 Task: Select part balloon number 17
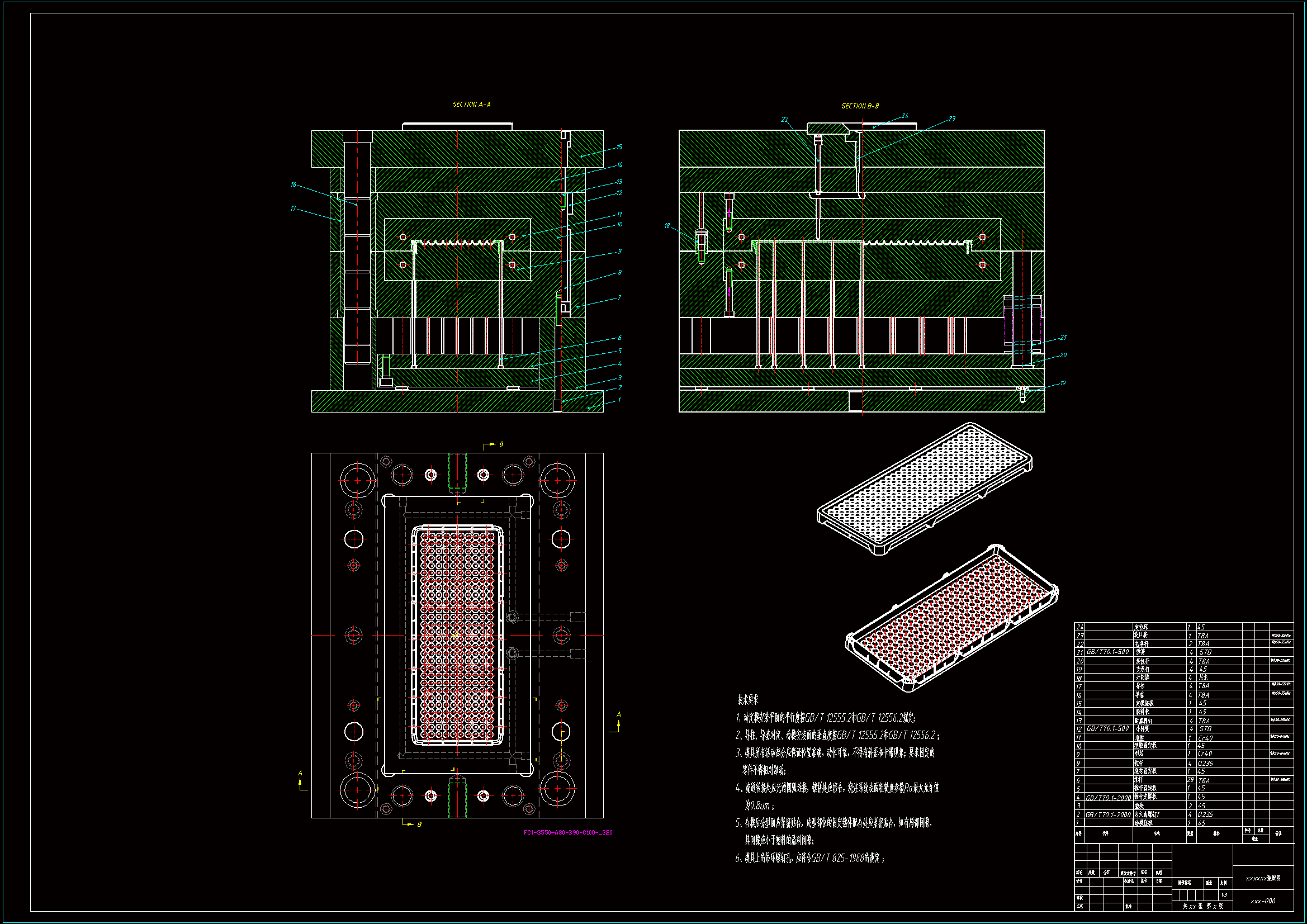[293, 209]
